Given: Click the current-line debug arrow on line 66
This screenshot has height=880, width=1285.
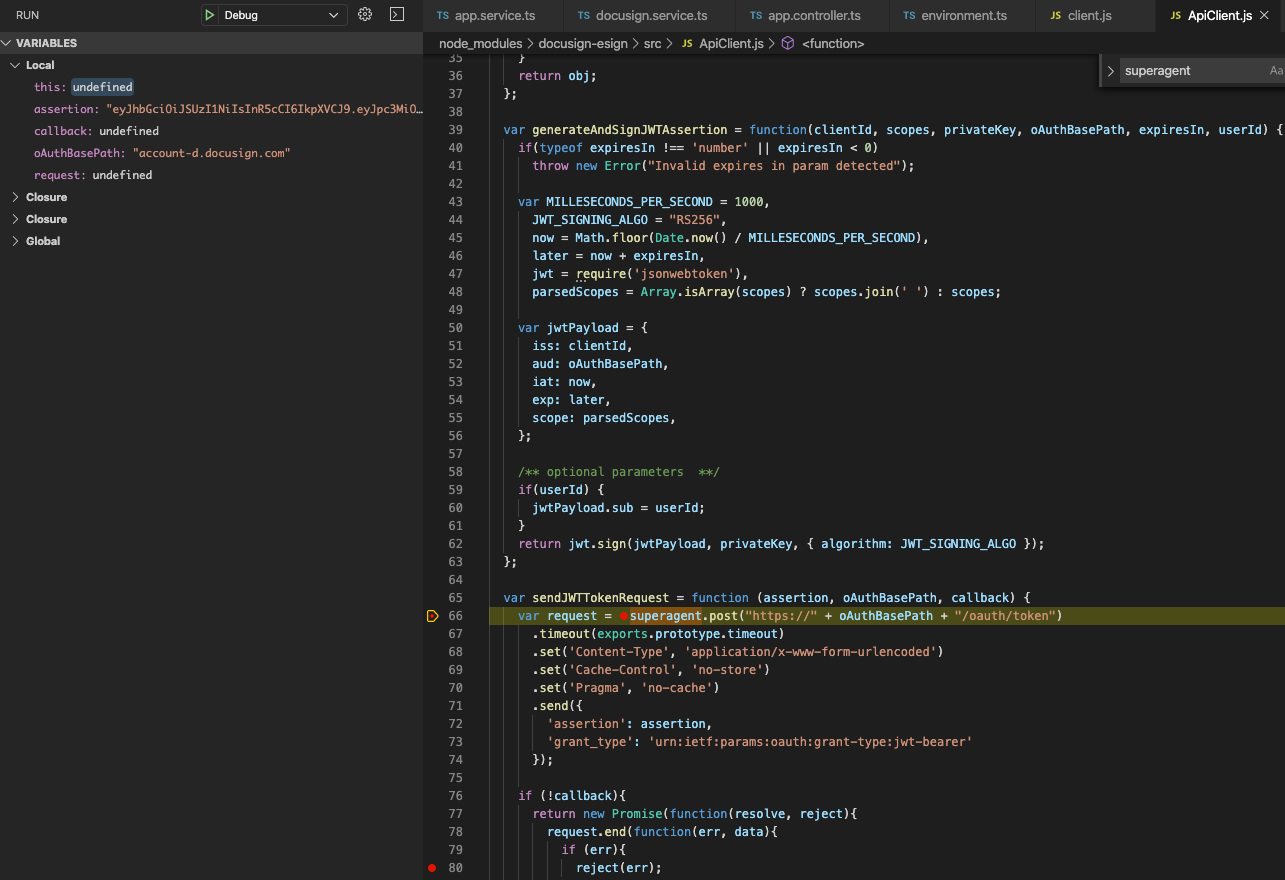Looking at the screenshot, I should pos(432,616).
